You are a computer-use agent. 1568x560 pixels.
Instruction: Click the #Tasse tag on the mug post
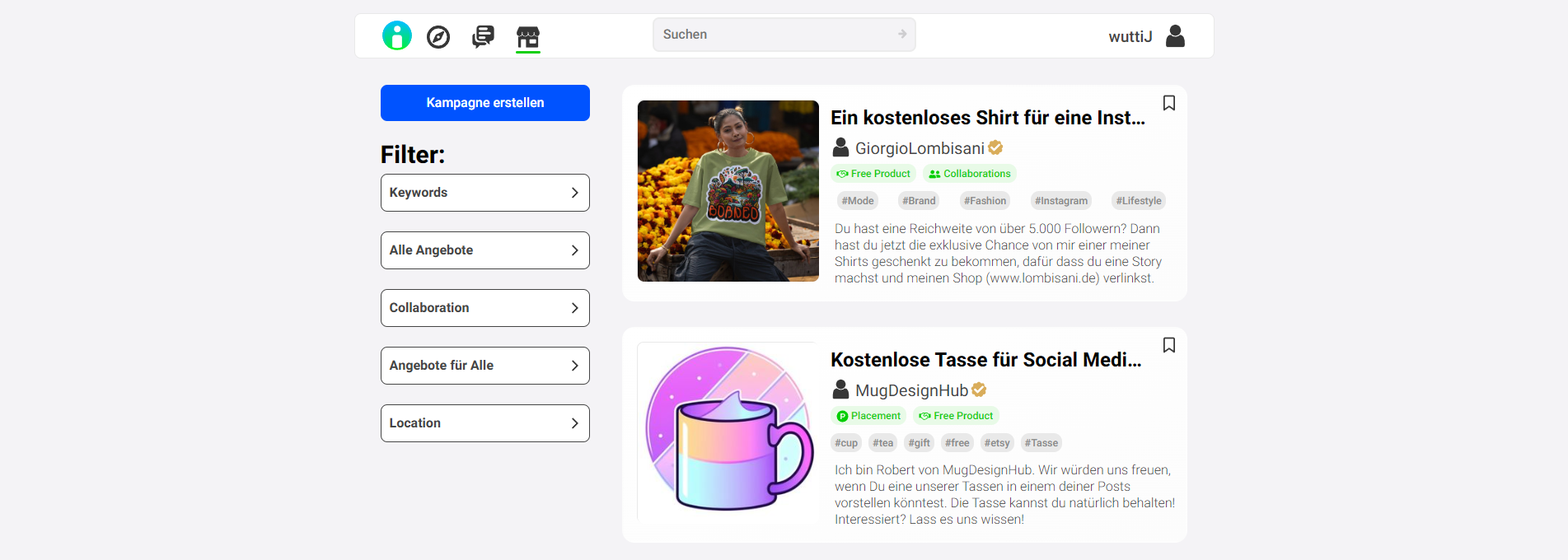[1041, 442]
